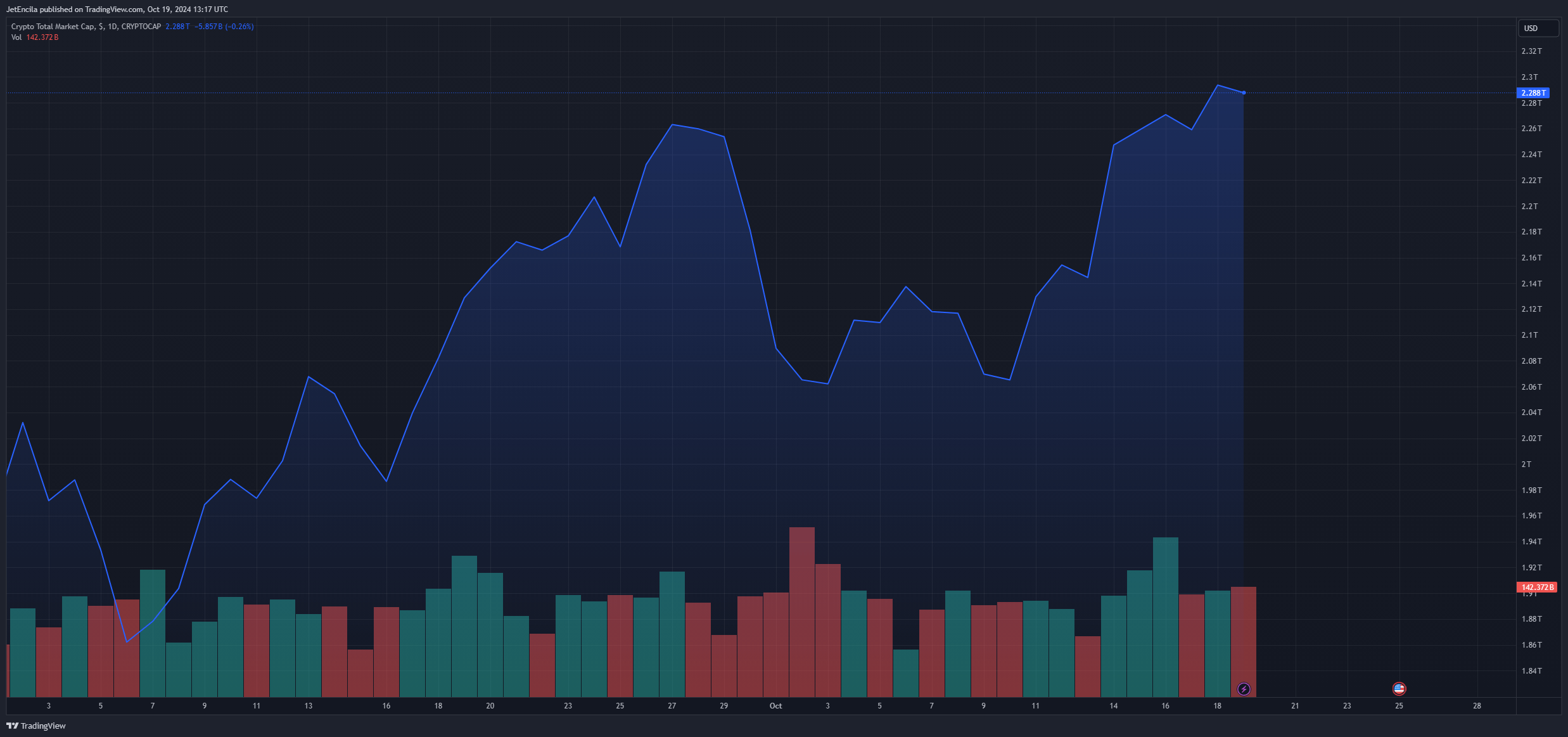Screen dimensions: 1568x737
Task: Click the 2.3T price axis label
Action: coord(1530,77)
